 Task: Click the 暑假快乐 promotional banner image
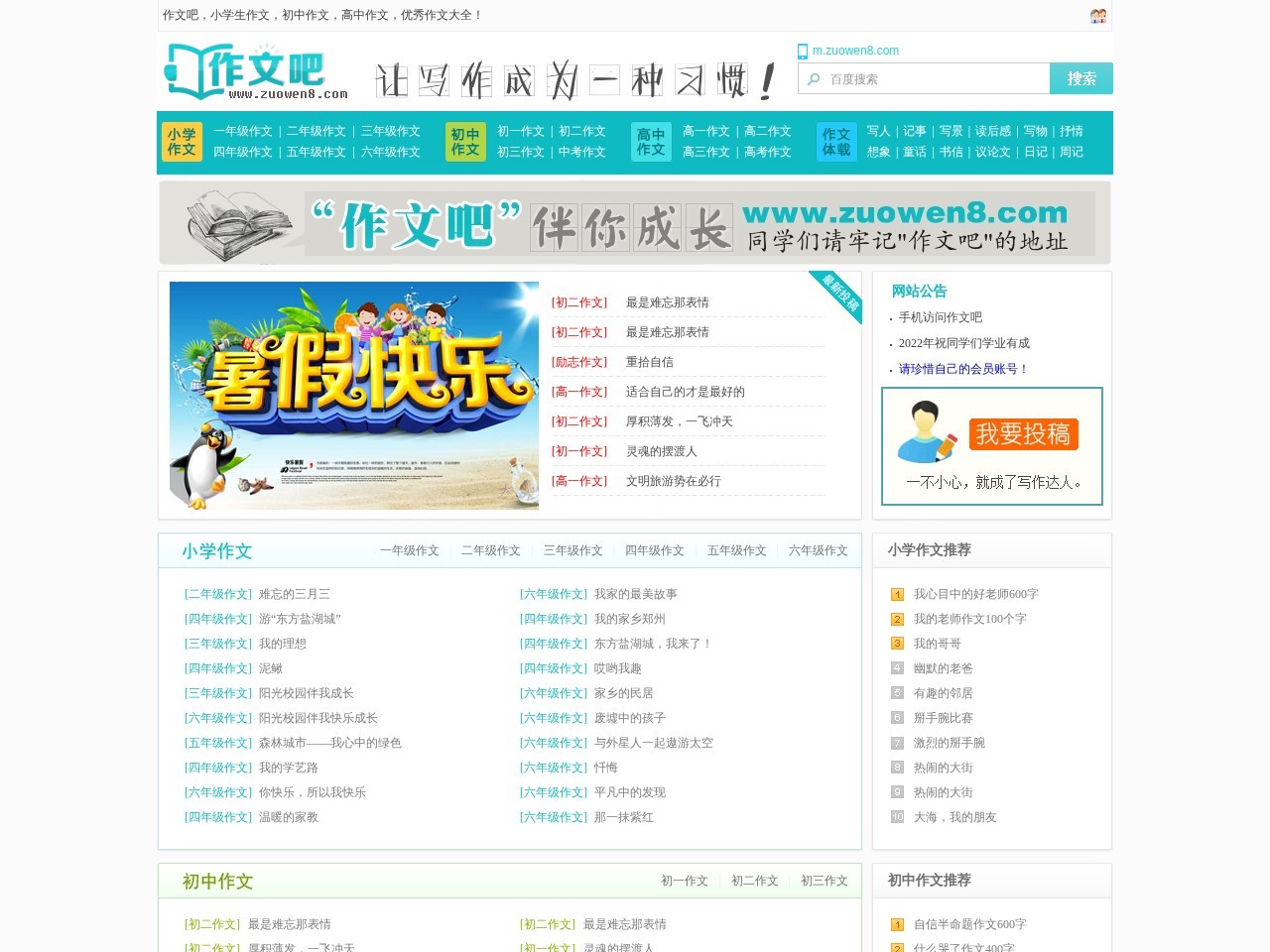(x=353, y=396)
